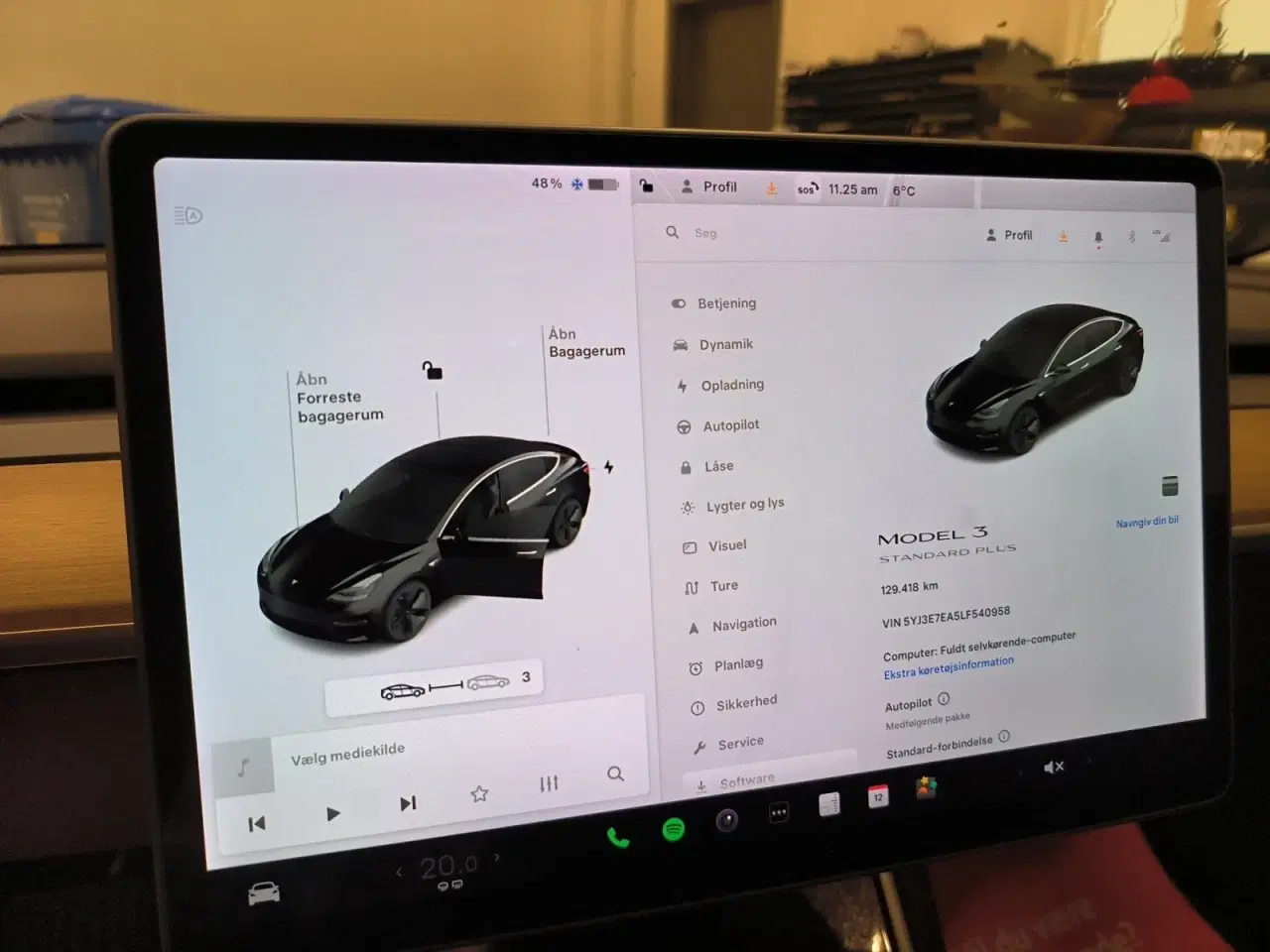The image size is (1270, 952).
Task: Tap the unlocked padlock in status bar
Action: (x=646, y=185)
